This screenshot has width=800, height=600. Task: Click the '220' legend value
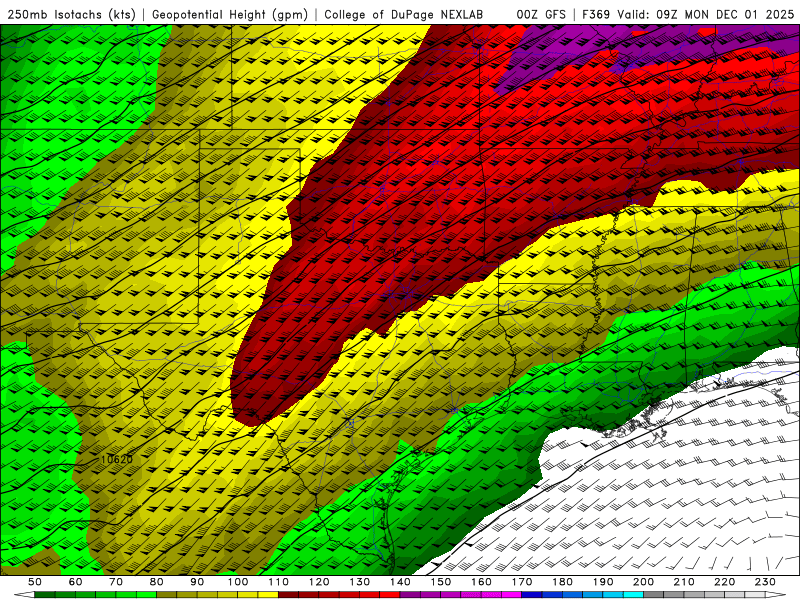coord(725,582)
